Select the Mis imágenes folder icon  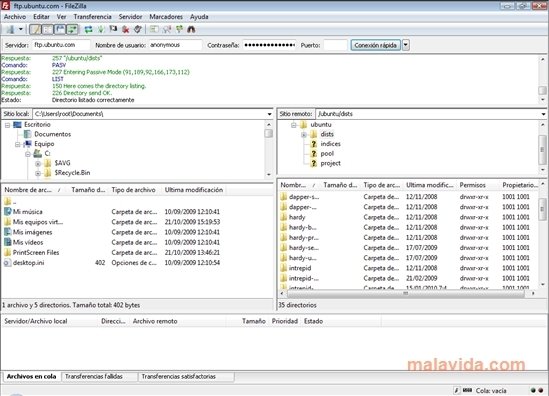coord(8,232)
